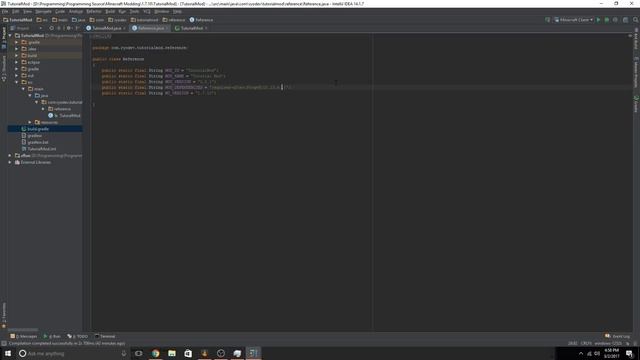Click the reference breadcrumb in navigation bar
640x360 pixels.
174,20
